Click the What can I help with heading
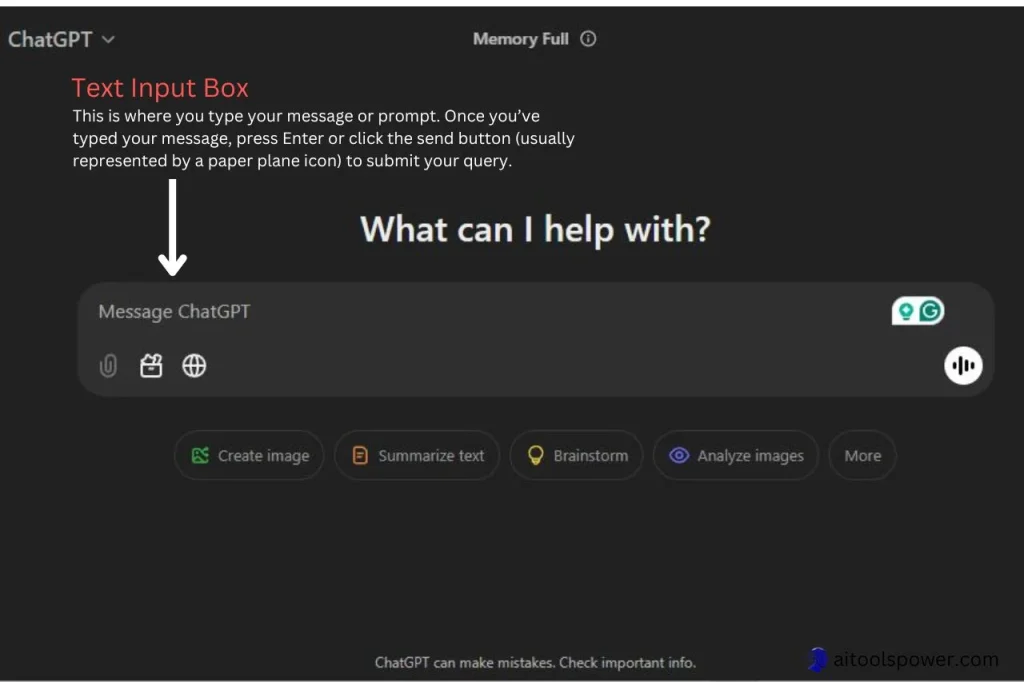The image size is (1024, 682). tap(535, 229)
